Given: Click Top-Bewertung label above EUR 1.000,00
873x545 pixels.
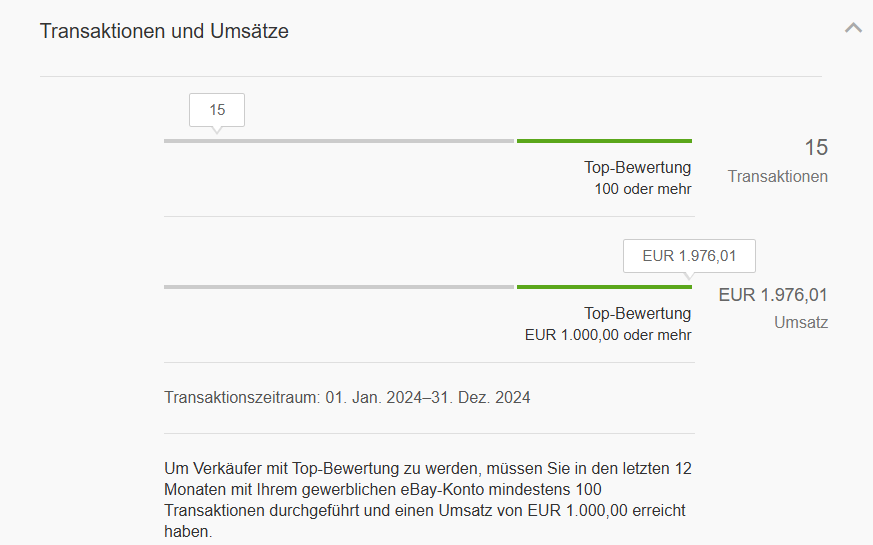Looking at the screenshot, I should click(x=637, y=313).
